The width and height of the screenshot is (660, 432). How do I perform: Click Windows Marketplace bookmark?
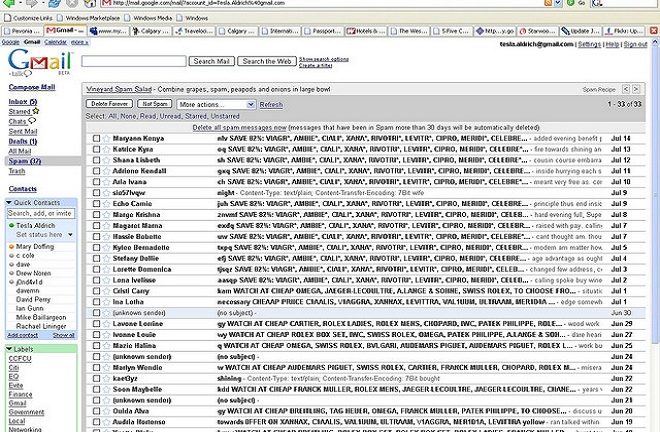click(x=88, y=18)
